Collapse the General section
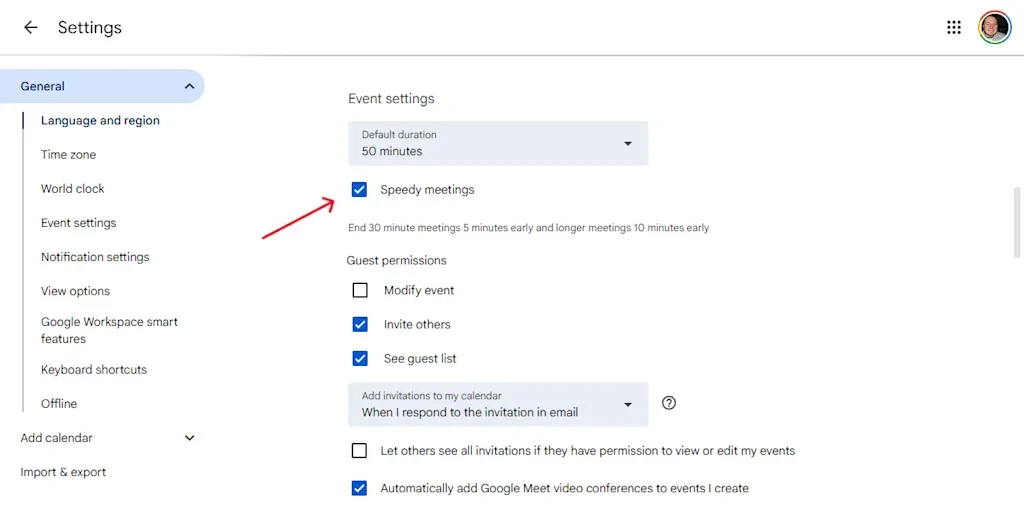The image size is (1024, 512). coord(189,87)
